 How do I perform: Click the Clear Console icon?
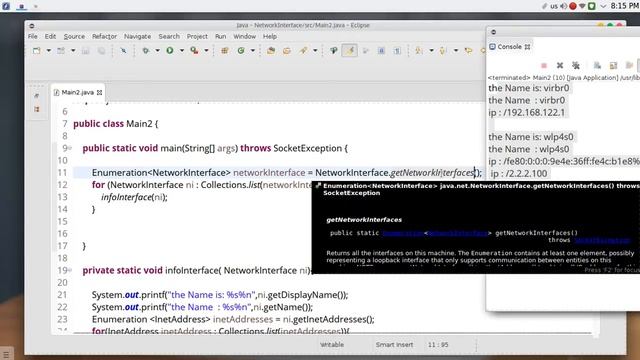click(x=597, y=65)
